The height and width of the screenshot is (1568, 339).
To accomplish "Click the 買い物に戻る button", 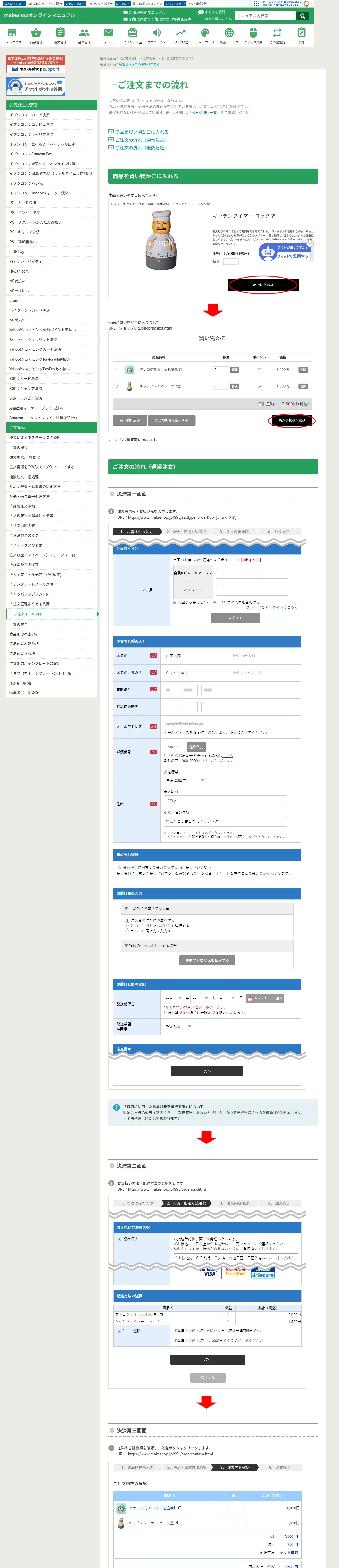I will 130,420.
